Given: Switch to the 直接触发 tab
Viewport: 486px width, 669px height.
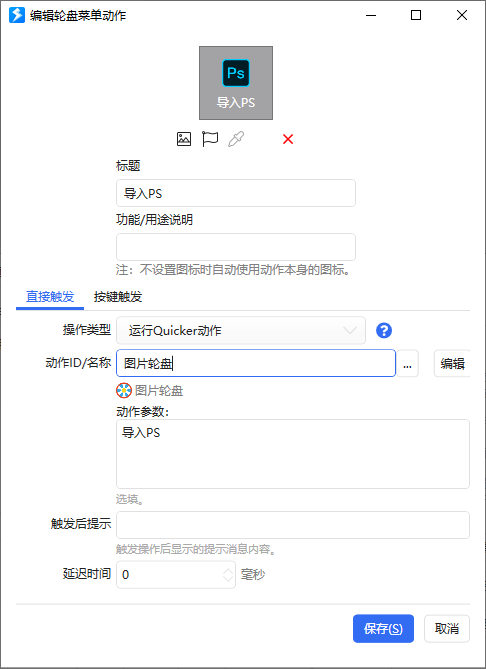Looking at the screenshot, I should click(50, 297).
